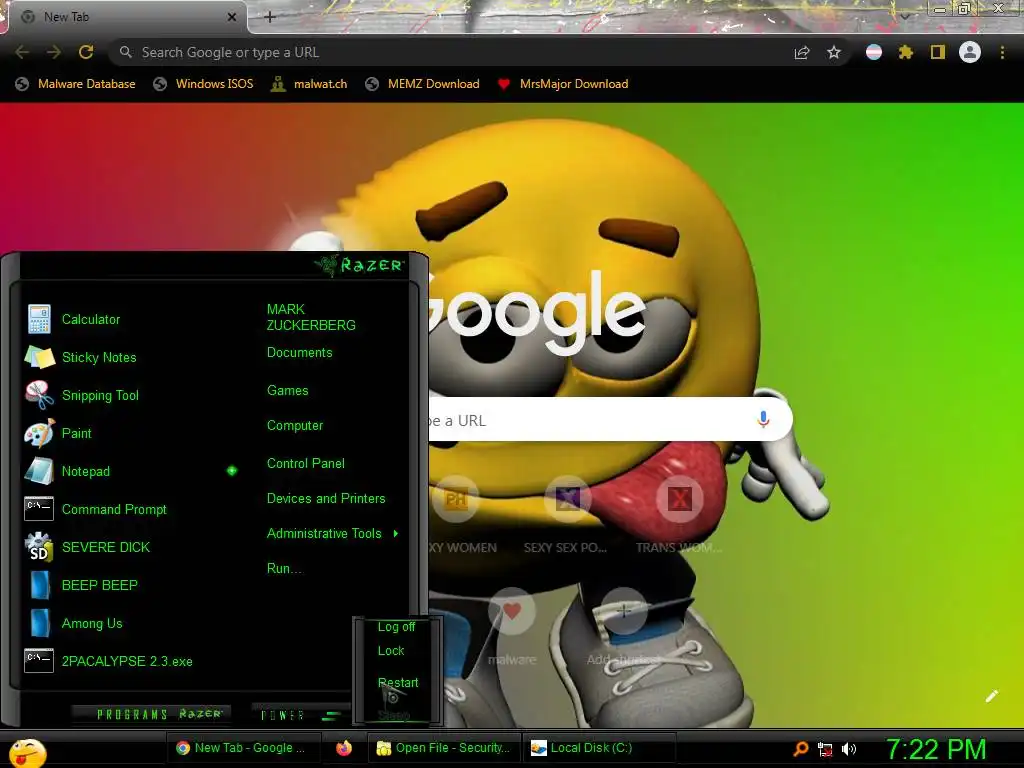Open the Chrome profile avatar

[970, 52]
